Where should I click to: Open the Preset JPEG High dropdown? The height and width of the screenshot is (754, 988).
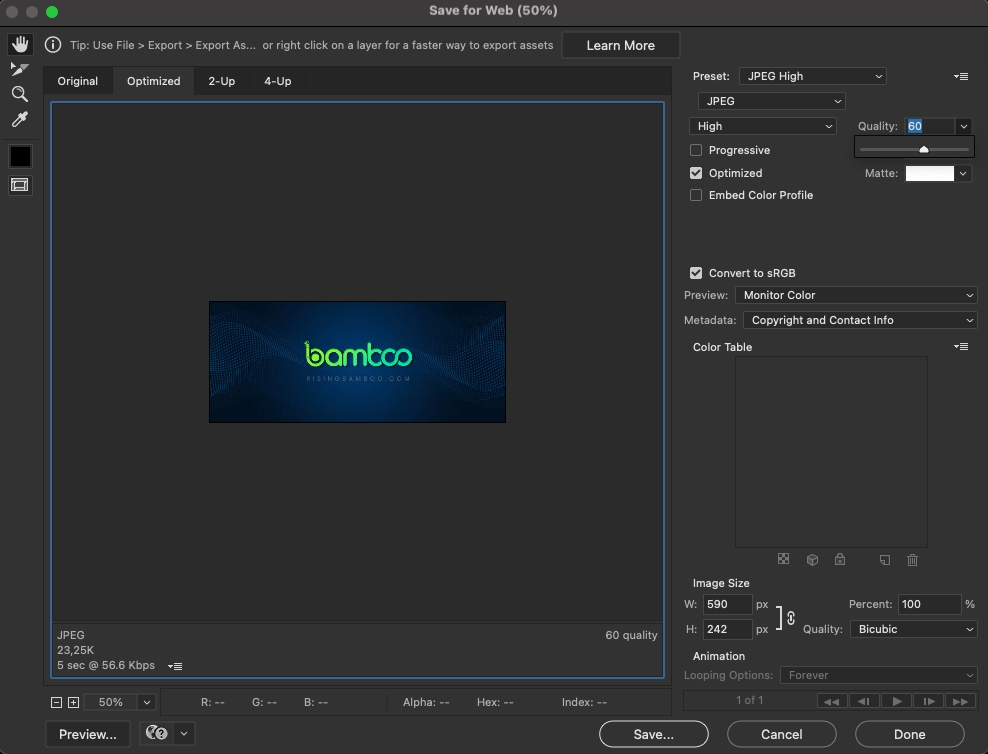click(812, 76)
